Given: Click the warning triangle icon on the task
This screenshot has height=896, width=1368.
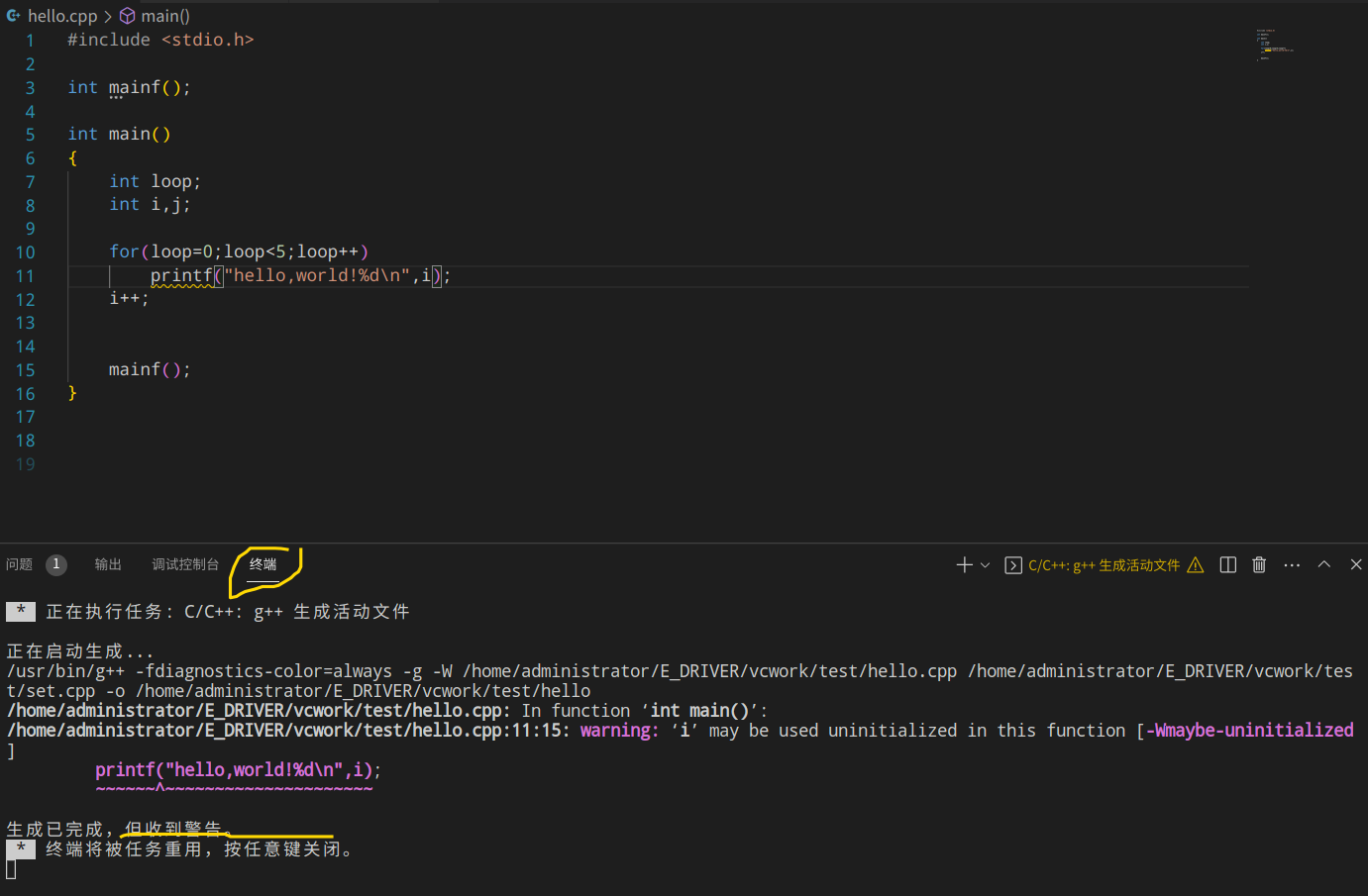Looking at the screenshot, I should click(x=1196, y=565).
